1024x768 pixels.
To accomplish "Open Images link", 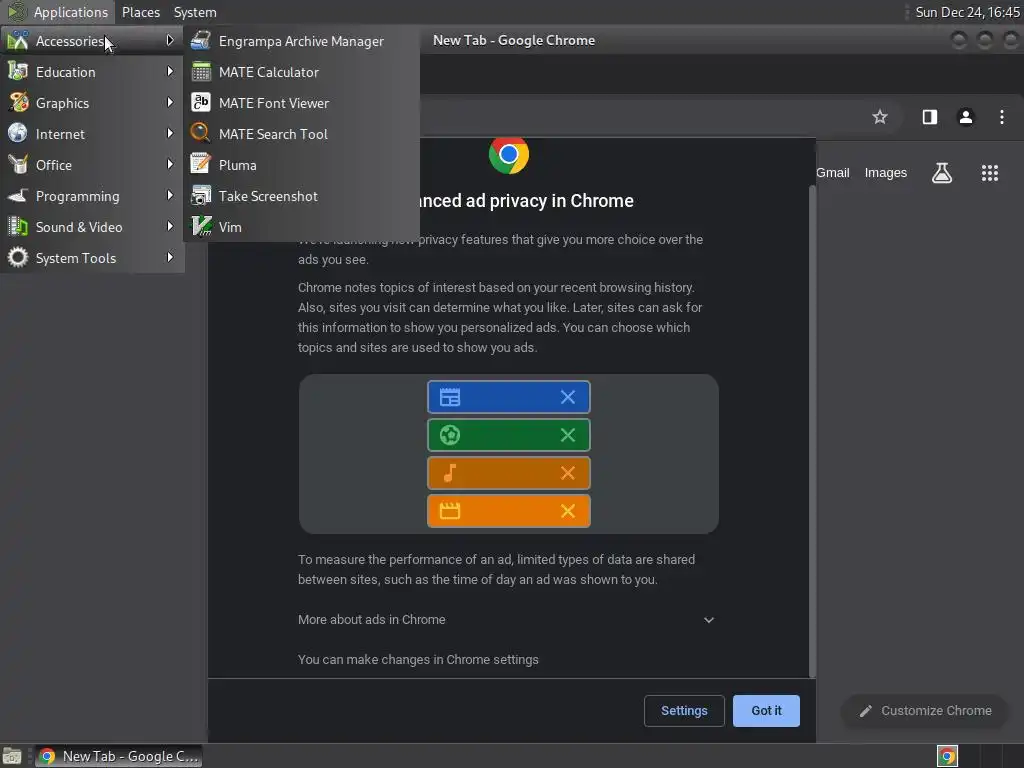I will 886,172.
